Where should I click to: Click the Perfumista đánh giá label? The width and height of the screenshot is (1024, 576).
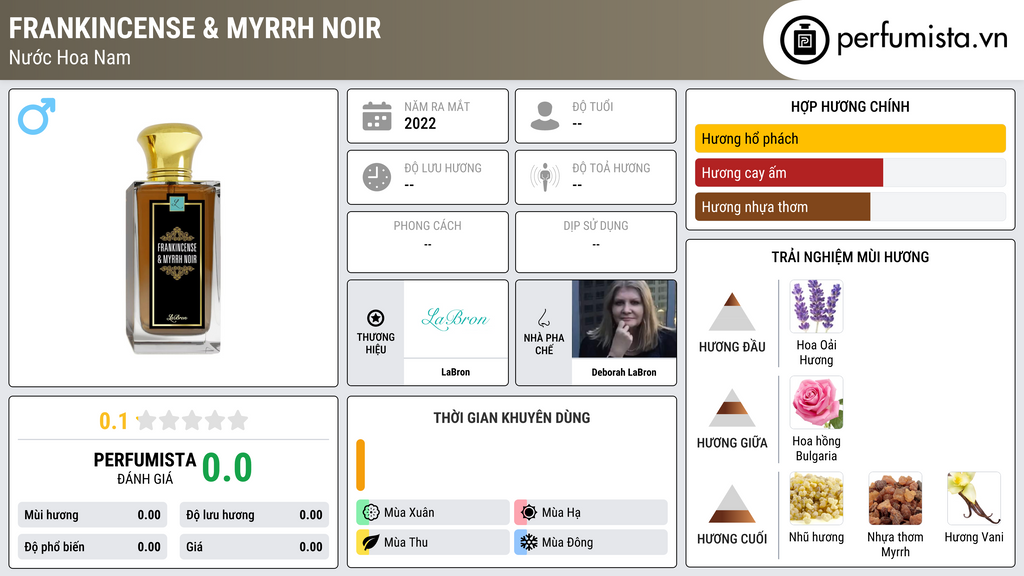pyautogui.click(x=145, y=468)
